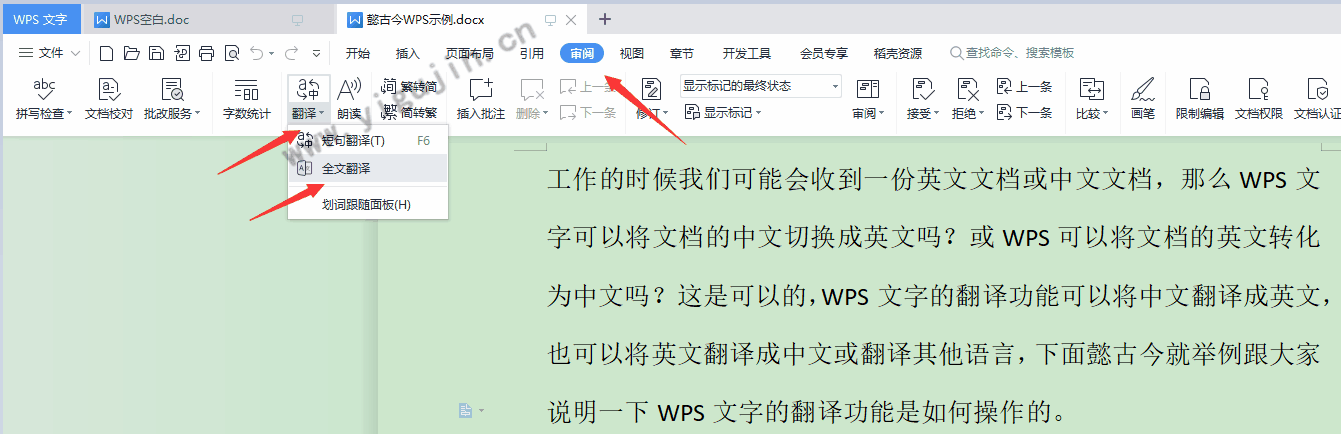
Task: Expand the Compare (比较) dropdown arrow
Action: (x=1104, y=114)
